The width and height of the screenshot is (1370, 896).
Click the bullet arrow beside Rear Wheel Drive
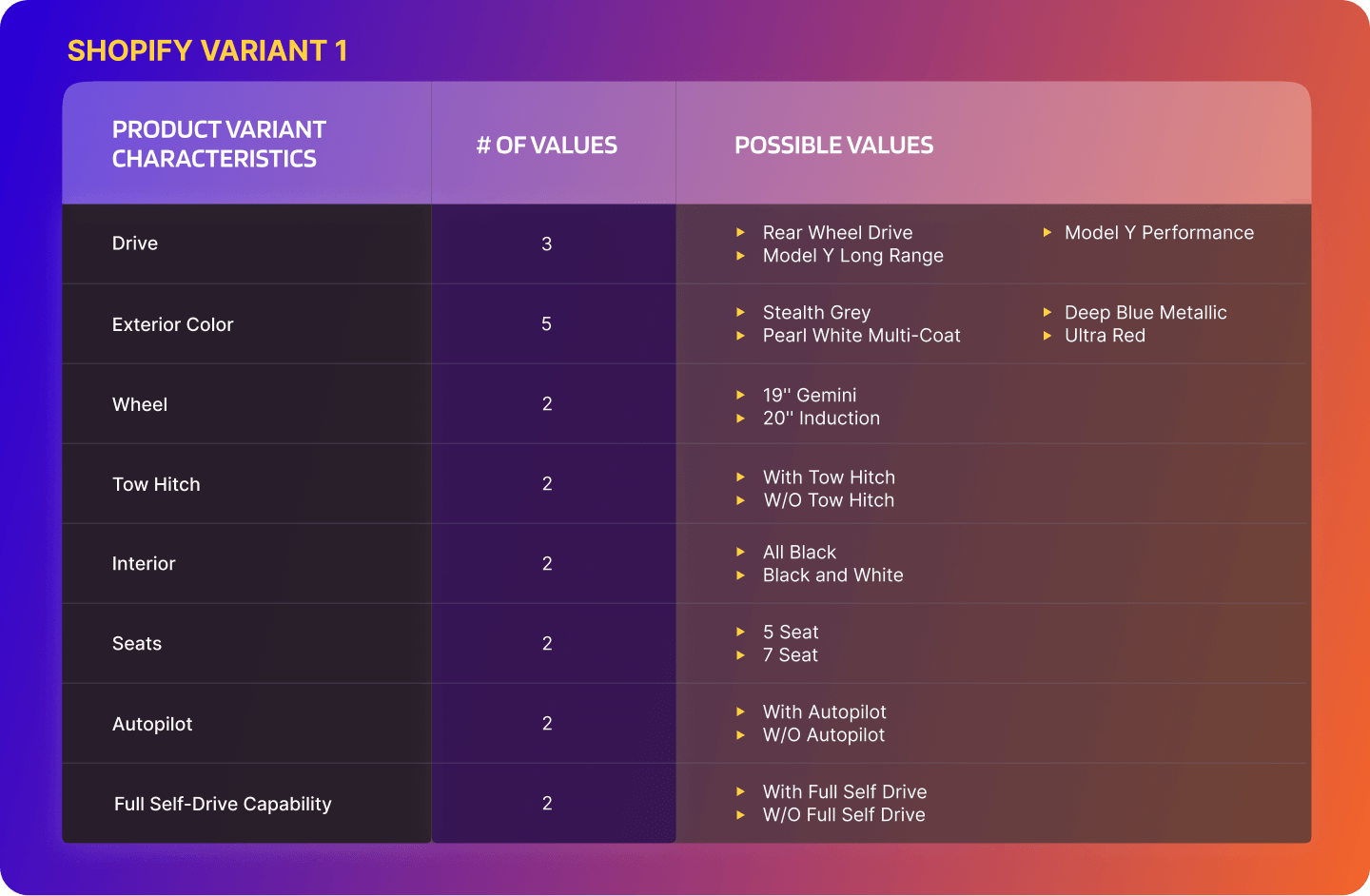point(740,232)
